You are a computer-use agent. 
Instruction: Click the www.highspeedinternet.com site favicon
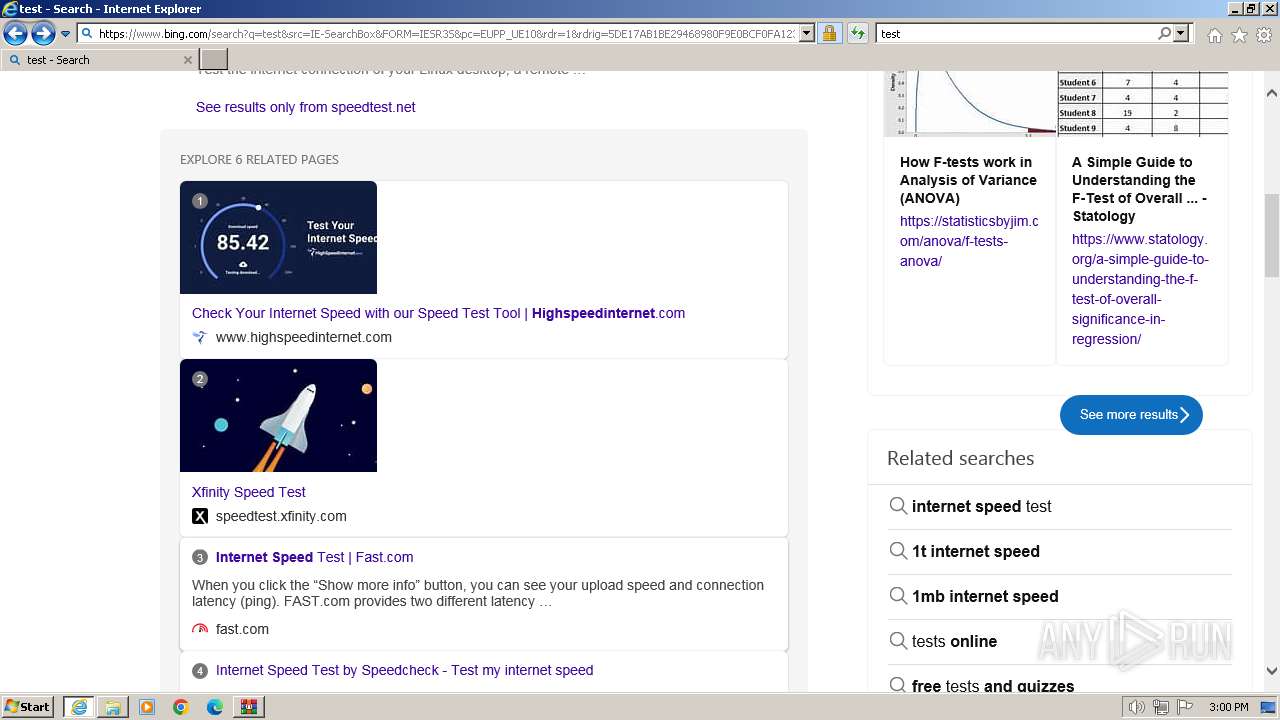pos(200,337)
